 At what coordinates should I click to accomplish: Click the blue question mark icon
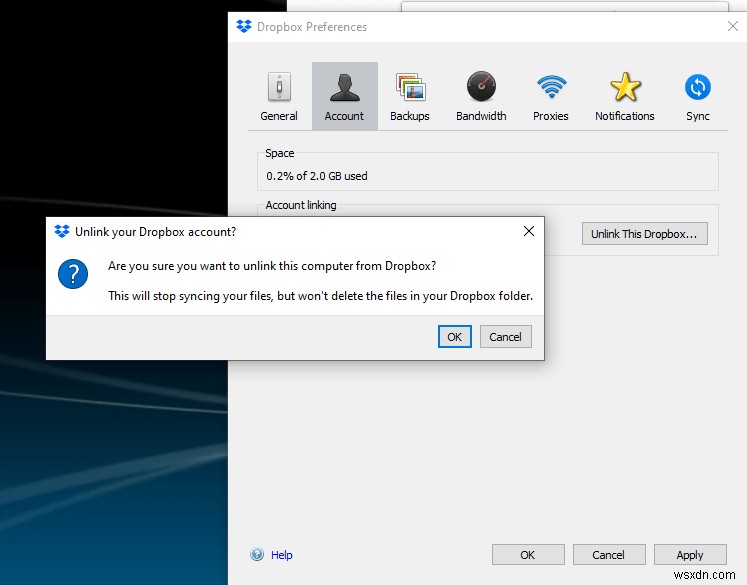pyautogui.click(x=73, y=274)
